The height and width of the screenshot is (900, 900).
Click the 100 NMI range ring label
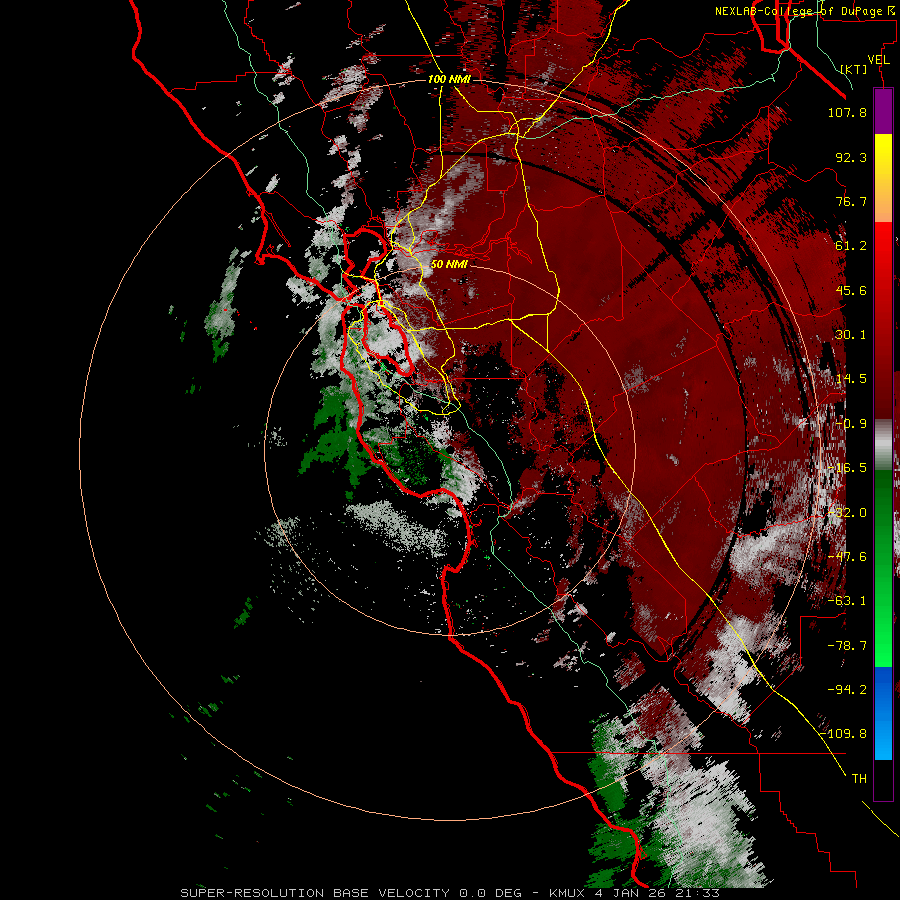click(449, 79)
